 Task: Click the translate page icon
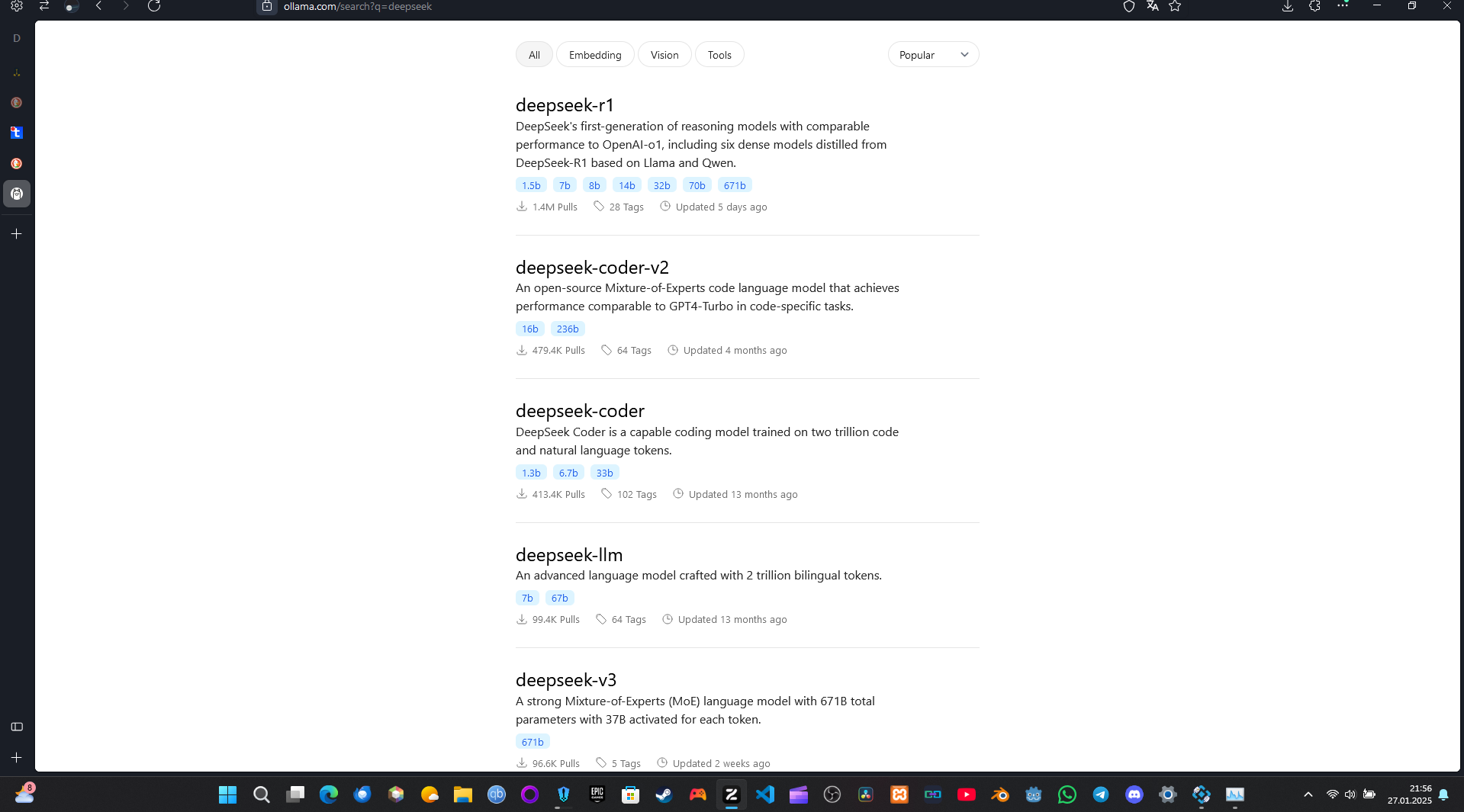(x=1152, y=6)
